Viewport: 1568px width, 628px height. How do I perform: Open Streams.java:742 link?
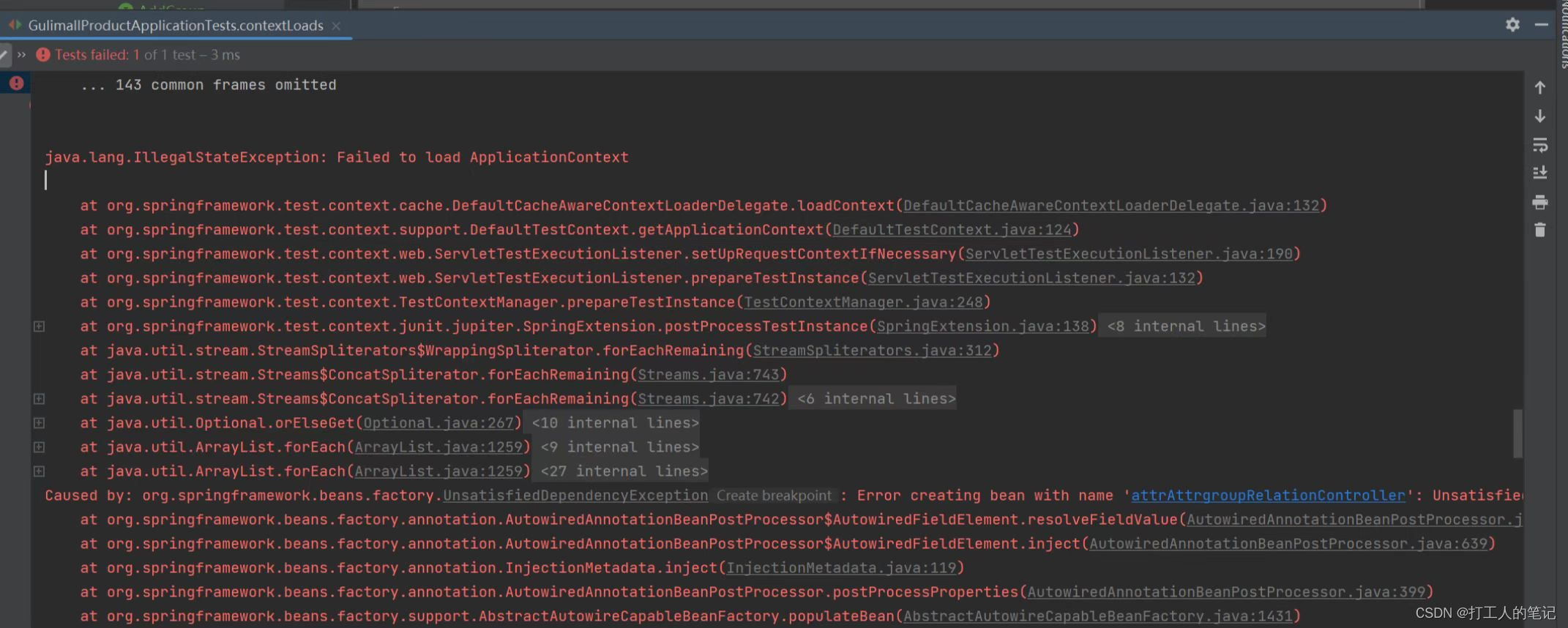click(x=708, y=399)
